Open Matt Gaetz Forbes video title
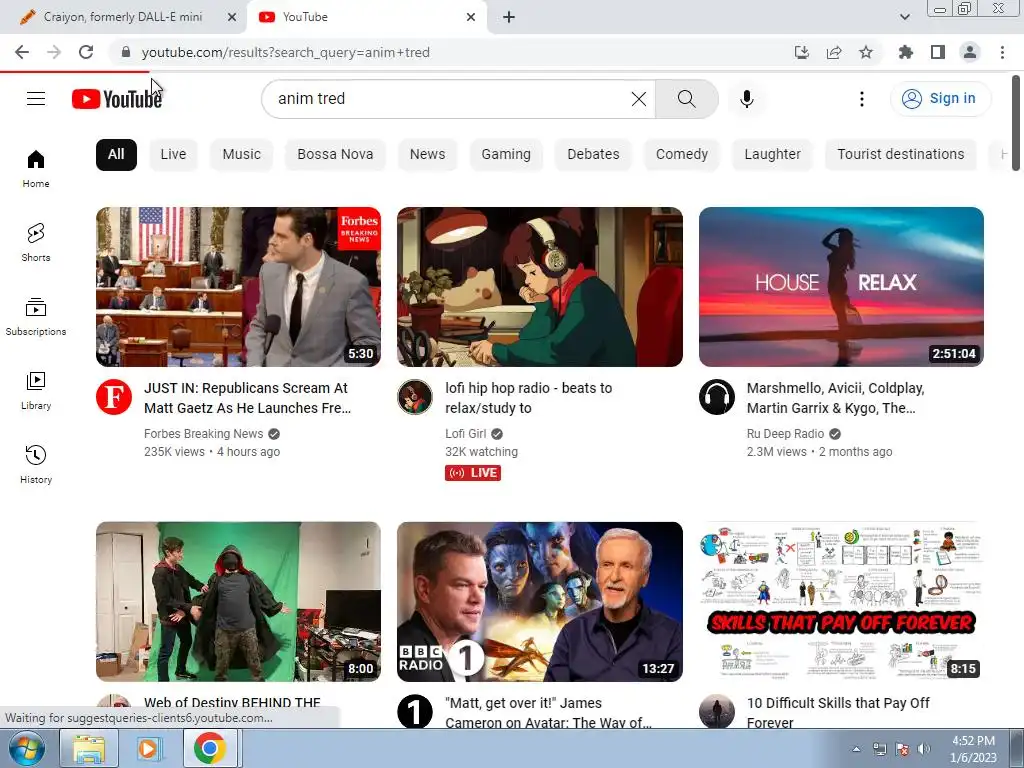The image size is (1024, 768). click(248, 398)
